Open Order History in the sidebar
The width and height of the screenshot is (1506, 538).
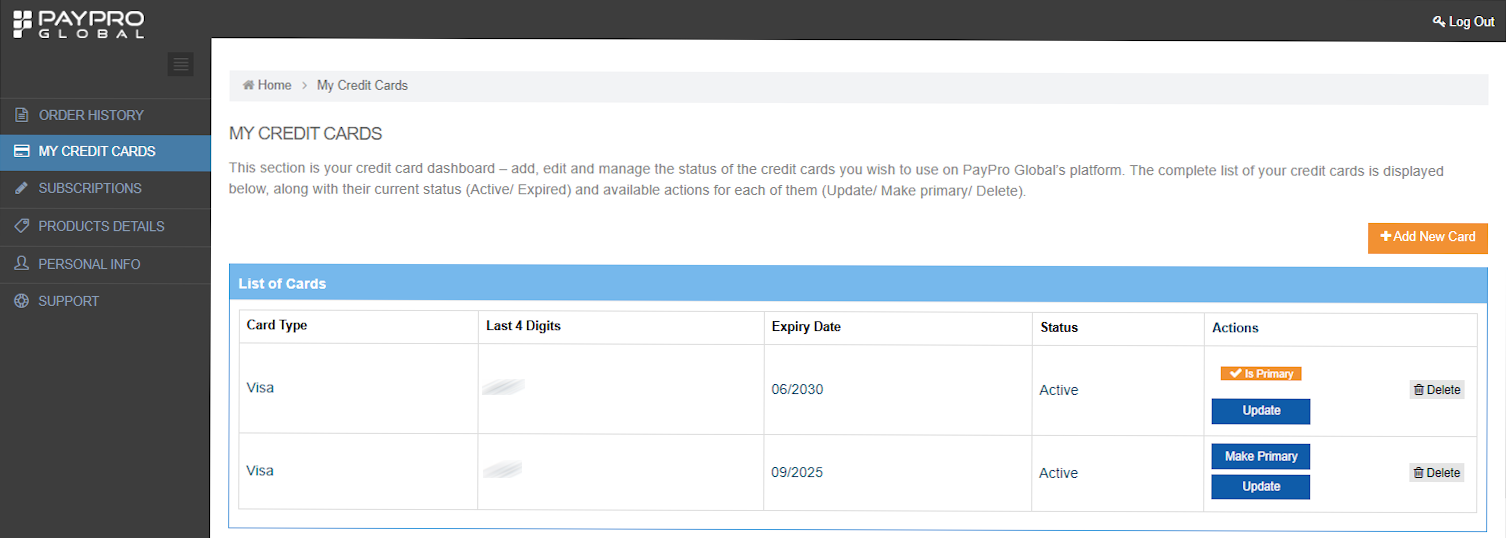(91, 115)
